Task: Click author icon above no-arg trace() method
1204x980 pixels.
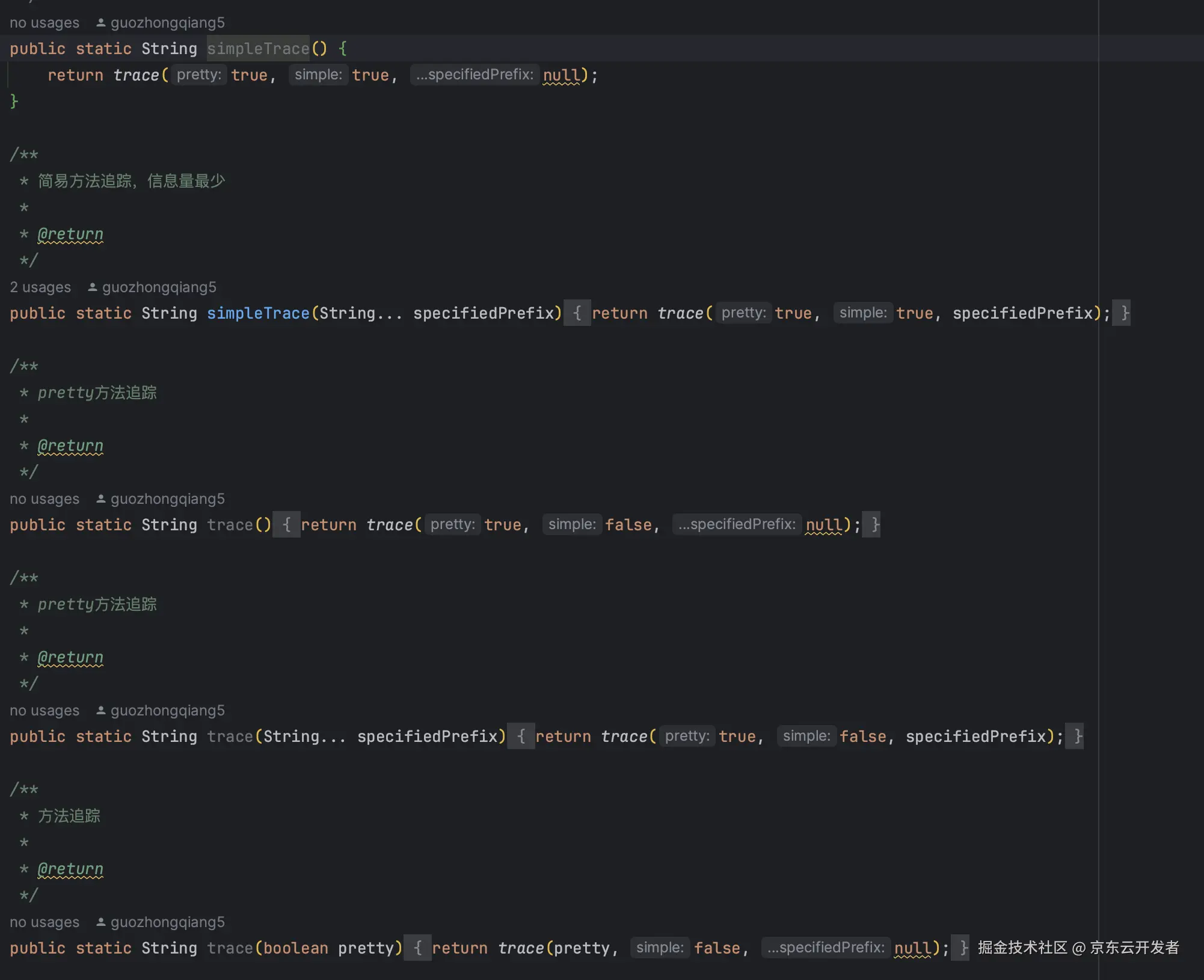Action: pyautogui.click(x=101, y=499)
